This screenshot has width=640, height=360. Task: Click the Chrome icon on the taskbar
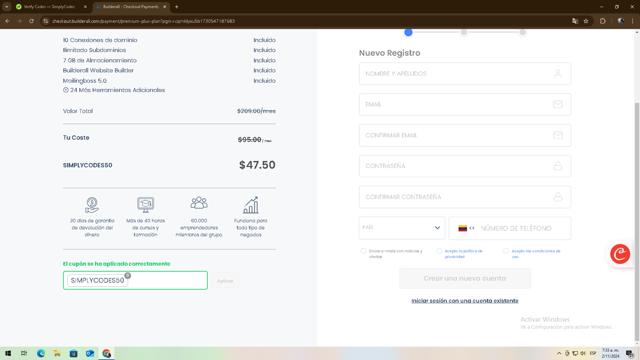(x=107, y=353)
